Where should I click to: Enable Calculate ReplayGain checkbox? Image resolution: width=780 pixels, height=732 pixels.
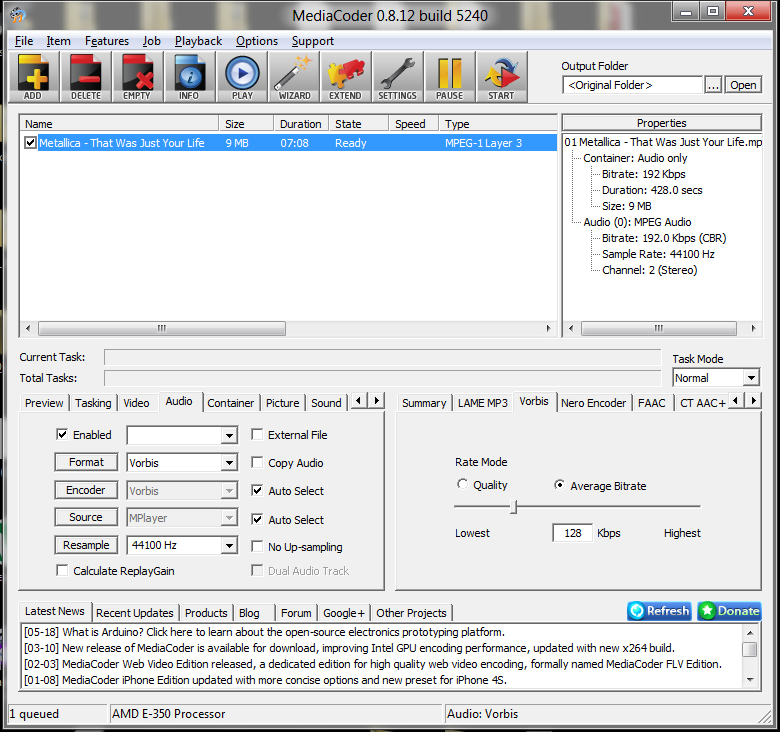coord(62,570)
